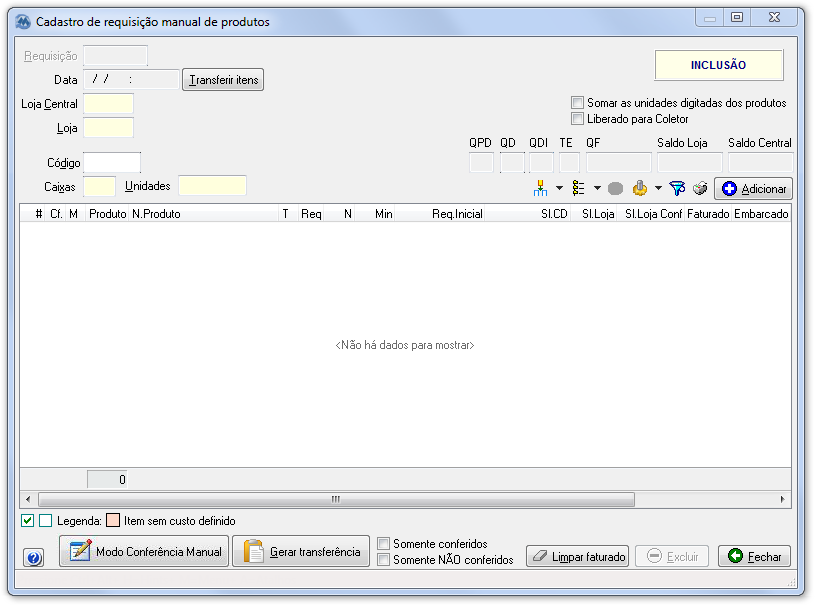
Task: Click Gerar transferência button
Action: pos(301,551)
